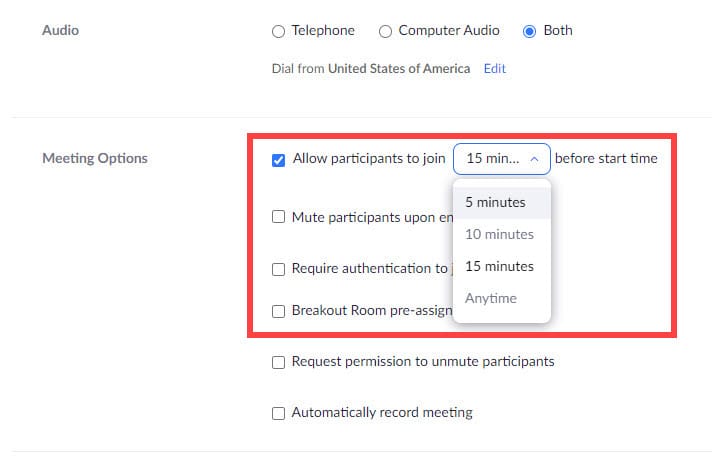Click the dropdown chevron arrow
The width and height of the screenshot is (712, 467).
coord(535,159)
